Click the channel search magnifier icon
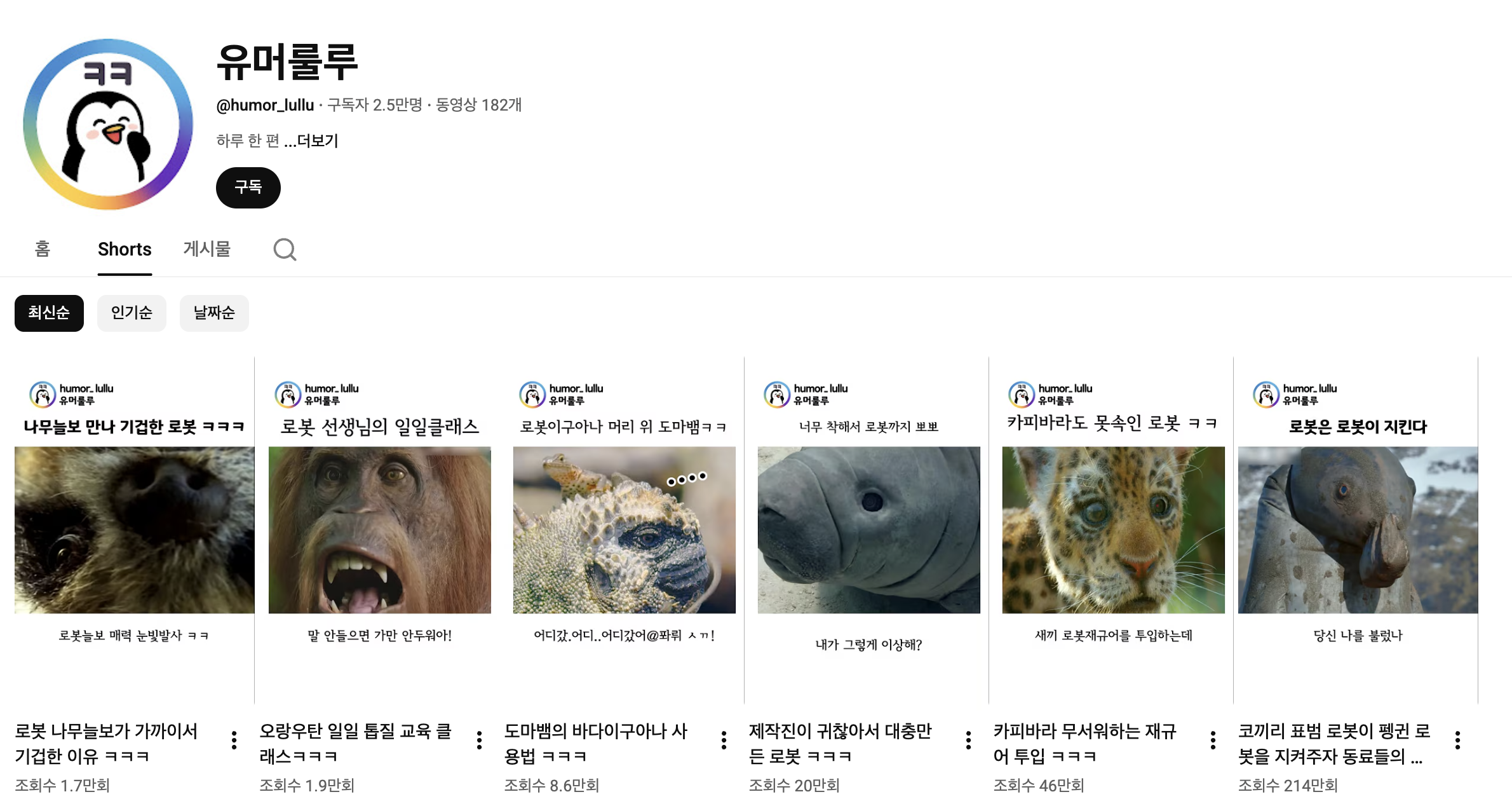This screenshot has width=1512, height=806. 285,249
